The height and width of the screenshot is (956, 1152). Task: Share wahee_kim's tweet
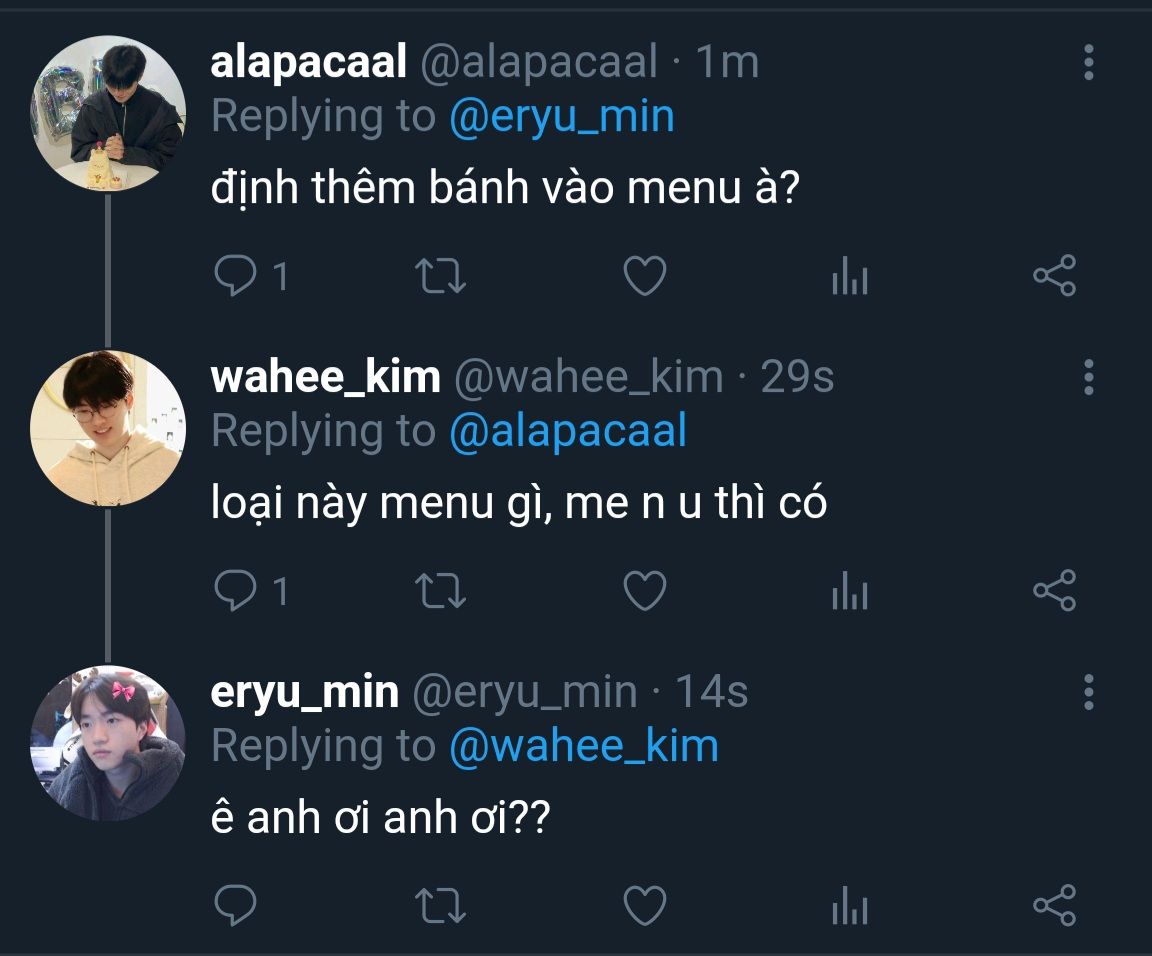(1054, 591)
